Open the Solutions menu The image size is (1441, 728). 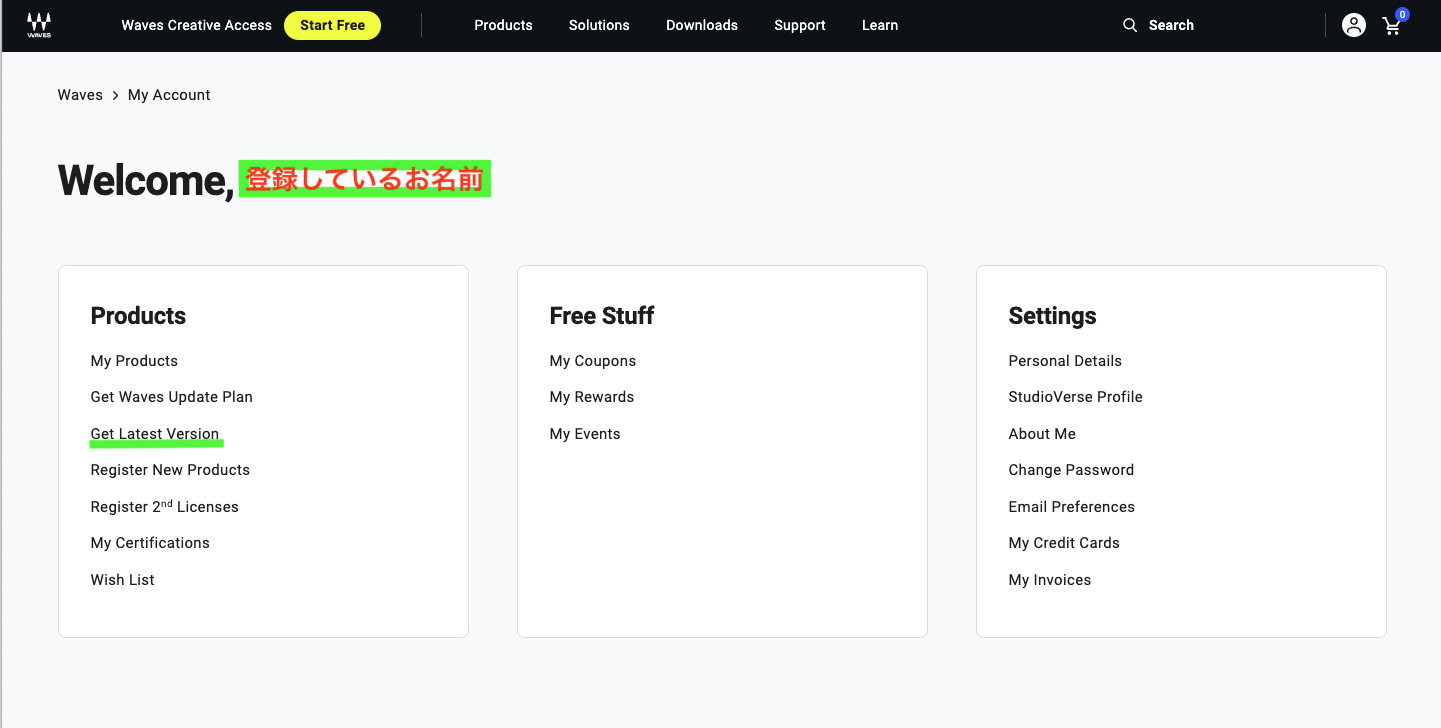[599, 25]
